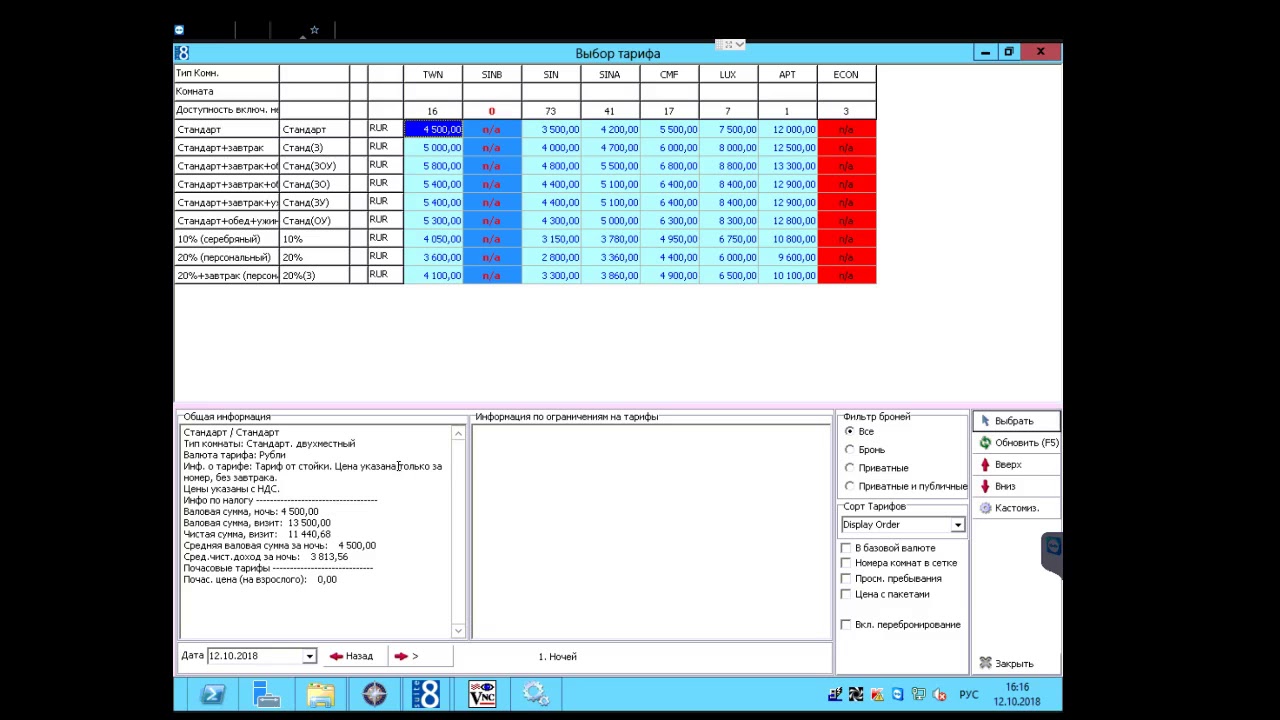Viewport: 1280px width, 720px height.
Task: Click the star icon at the top
Action: [314, 30]
